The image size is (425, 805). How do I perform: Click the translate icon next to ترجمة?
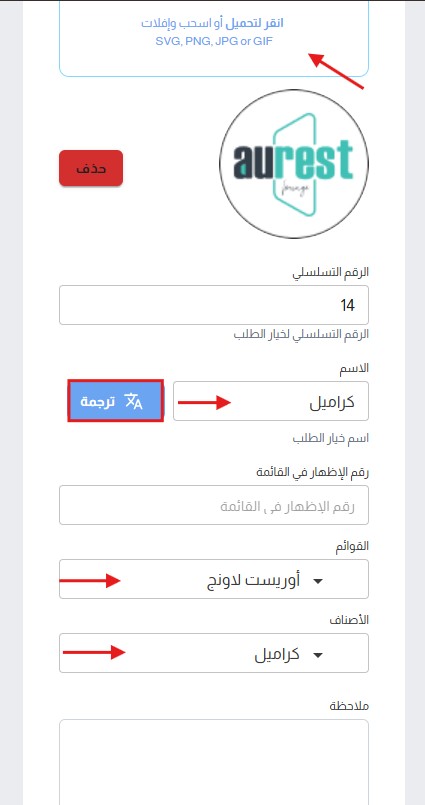[133, 401]
